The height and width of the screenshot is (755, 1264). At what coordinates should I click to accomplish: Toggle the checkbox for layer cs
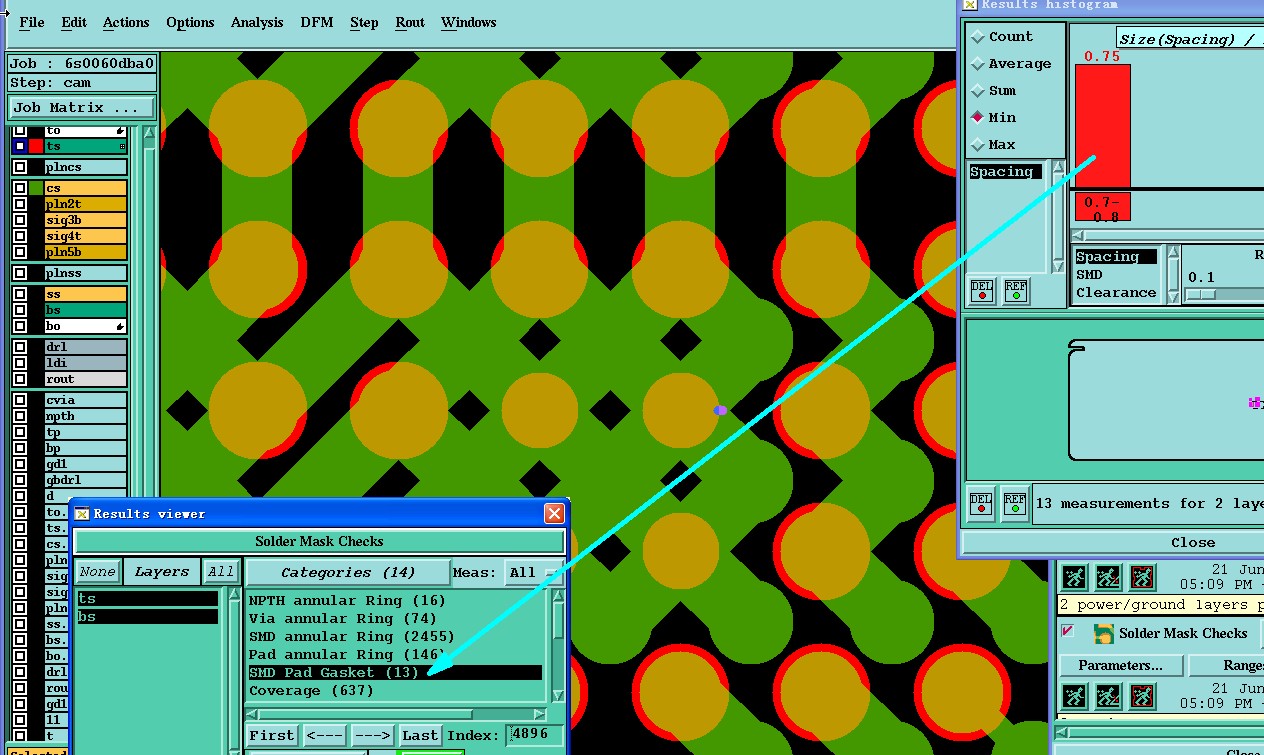(x=20, y=188)
